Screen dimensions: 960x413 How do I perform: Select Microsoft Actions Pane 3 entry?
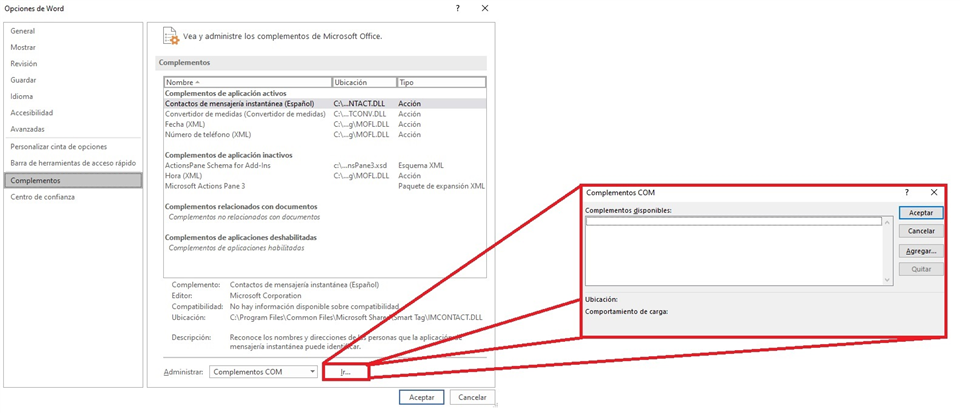click(x=205, y=186)
